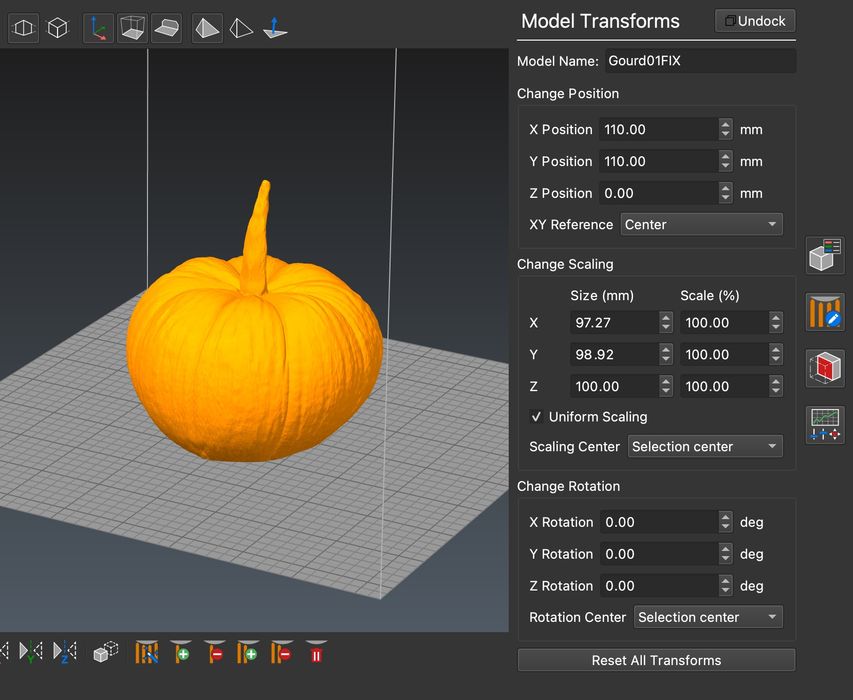Click the build volume outline icon
The width and height of the screenshot is (853, 700).
132,28
